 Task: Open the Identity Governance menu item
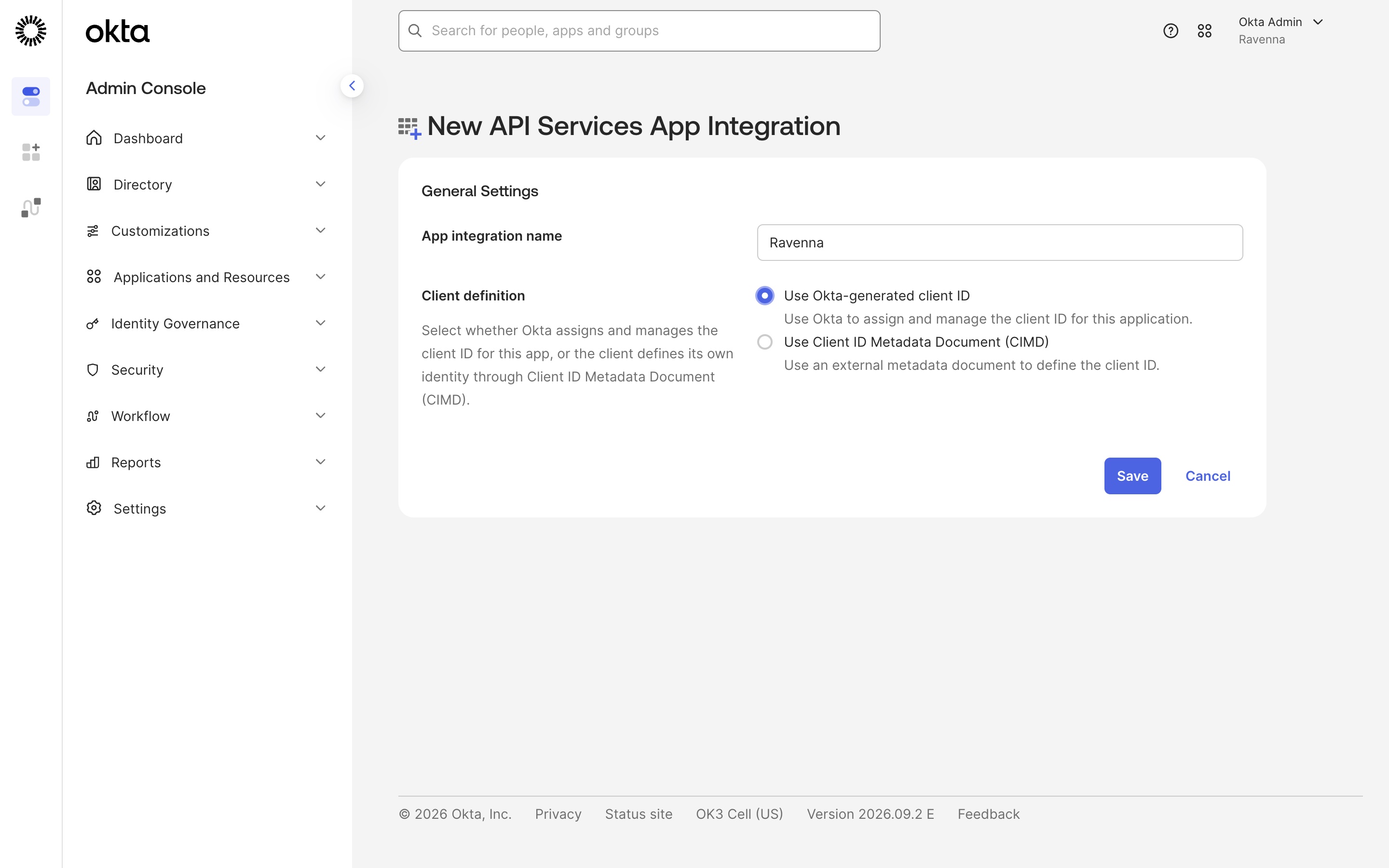(x=206, y=323)
